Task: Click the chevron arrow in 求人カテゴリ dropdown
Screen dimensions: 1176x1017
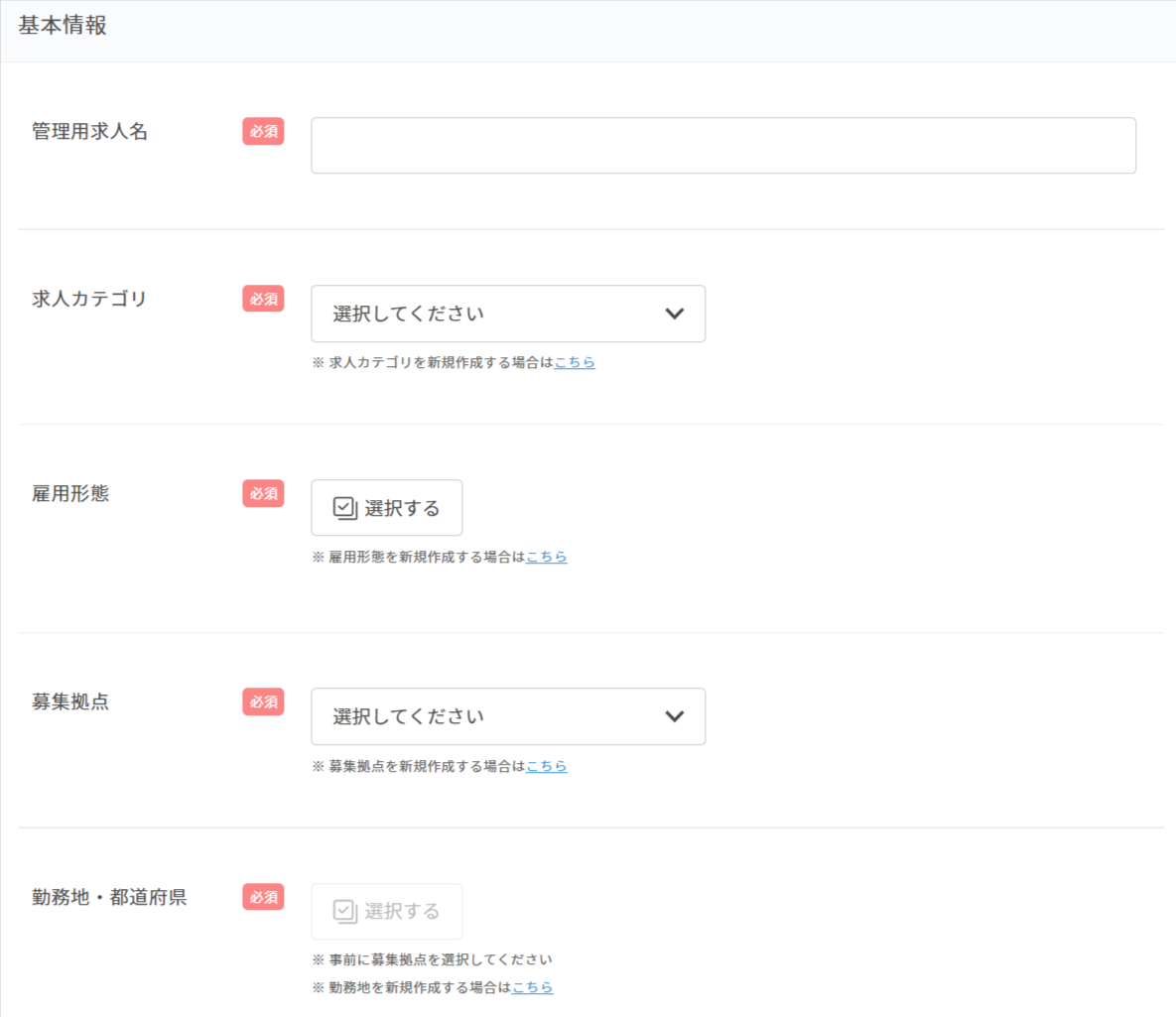Action: coord(675,314)
